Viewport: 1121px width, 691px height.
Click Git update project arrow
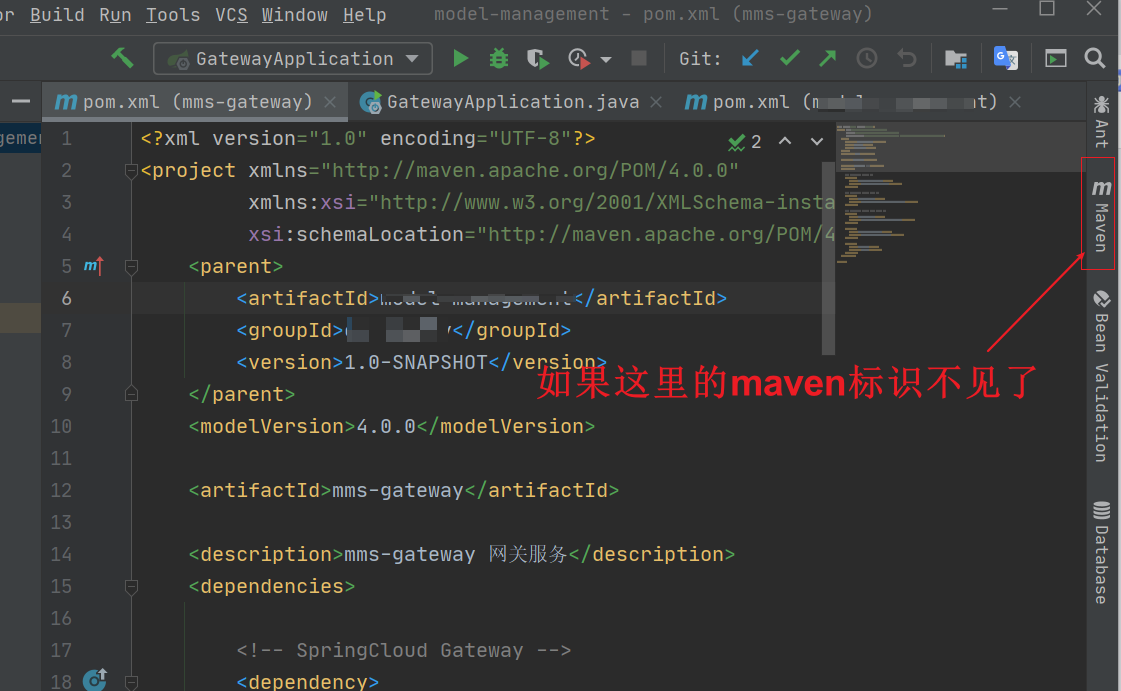click(750, 58)
